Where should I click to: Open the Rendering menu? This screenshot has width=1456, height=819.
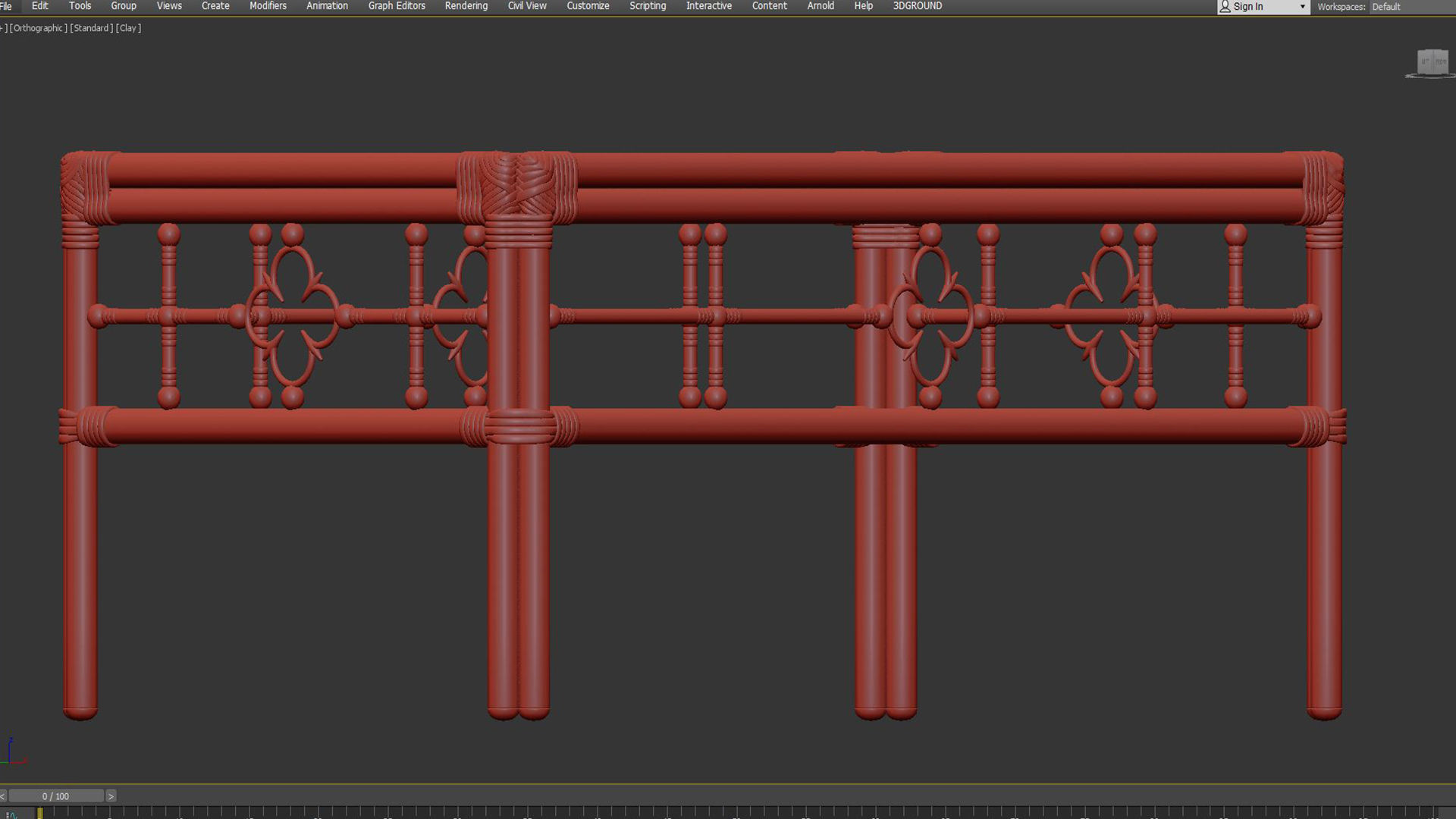[466, 6]
